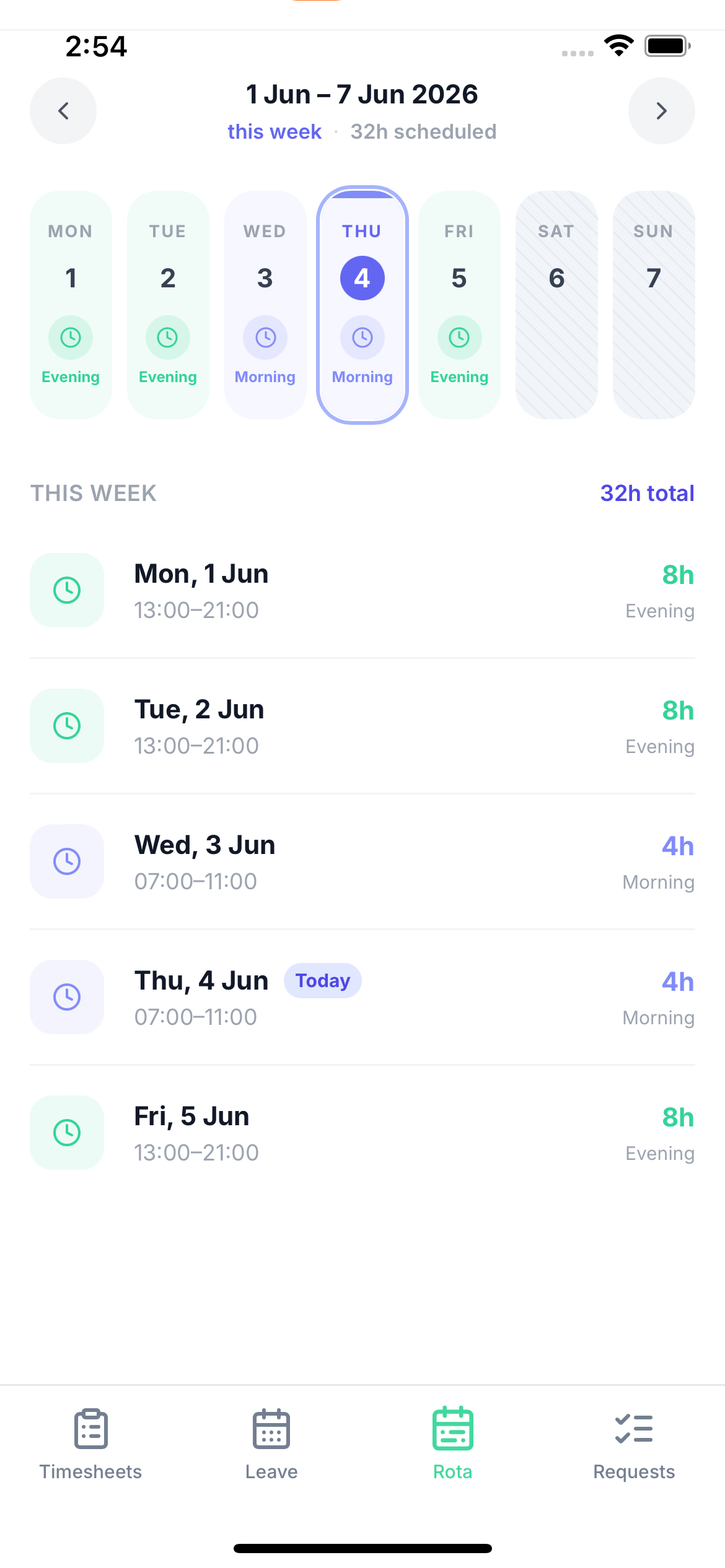The height and width of the screenshot is (1568, 725).
Task: Switch to the Requests tab label
Action: point(634,1471)
